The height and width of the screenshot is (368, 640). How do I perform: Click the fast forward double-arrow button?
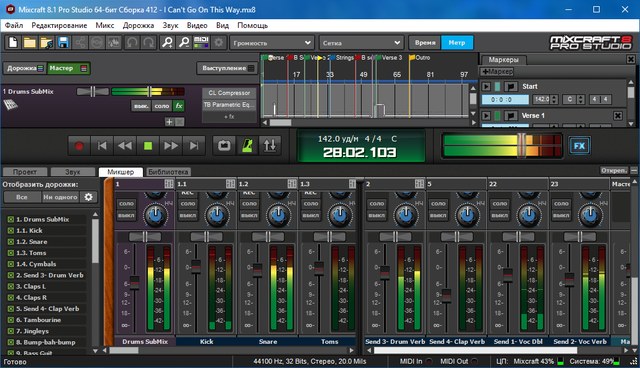pos(171,146)
